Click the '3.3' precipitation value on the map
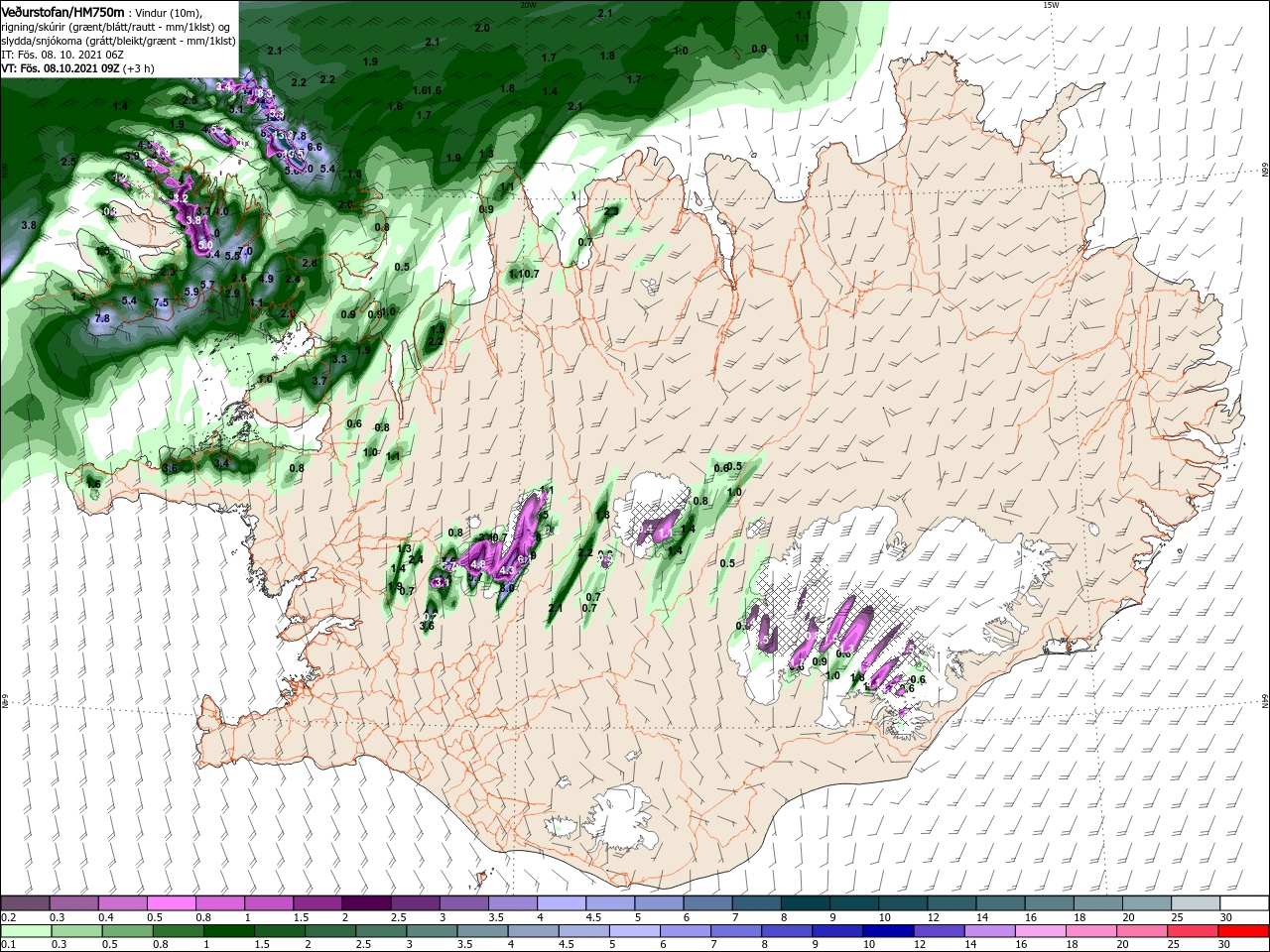 339,359
